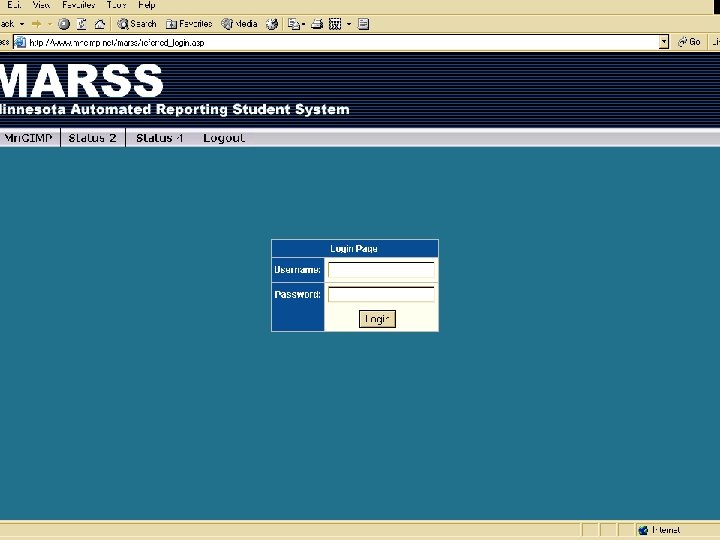Open the Favorites menu
This screenshot has height=540, width=720.
pyautogui.click(x=79, y=5)
